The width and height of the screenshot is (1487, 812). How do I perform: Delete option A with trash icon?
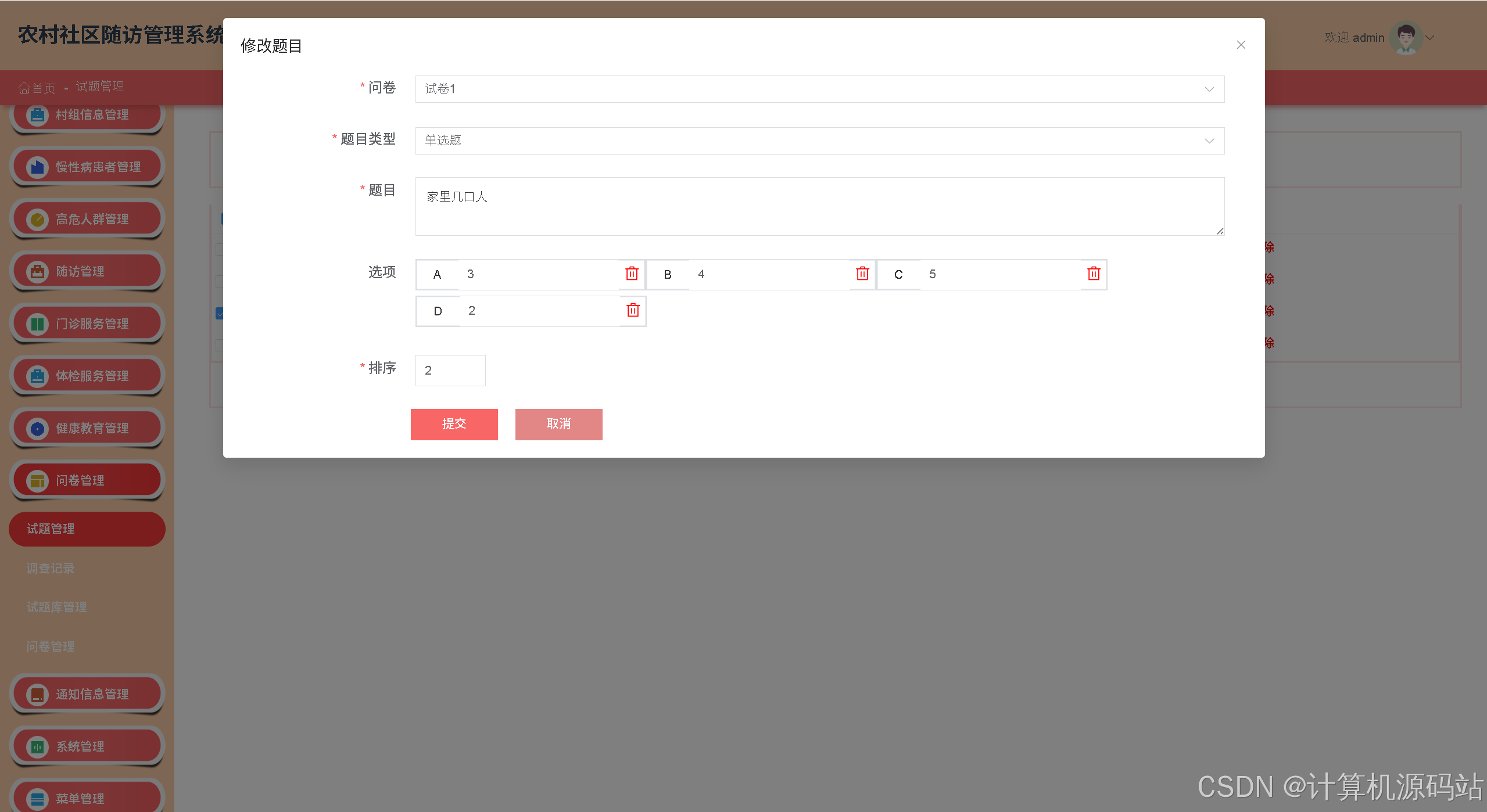coord(632,274)
